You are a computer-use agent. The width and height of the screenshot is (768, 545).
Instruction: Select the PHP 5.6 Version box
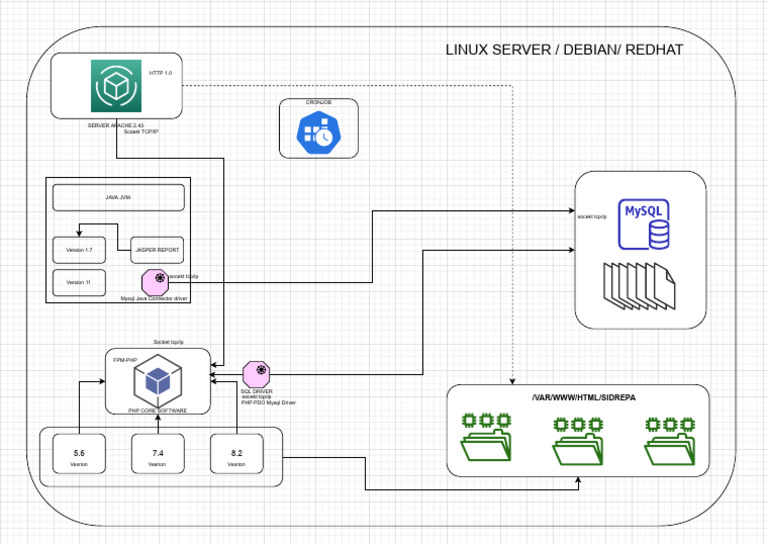coord(79,453)
